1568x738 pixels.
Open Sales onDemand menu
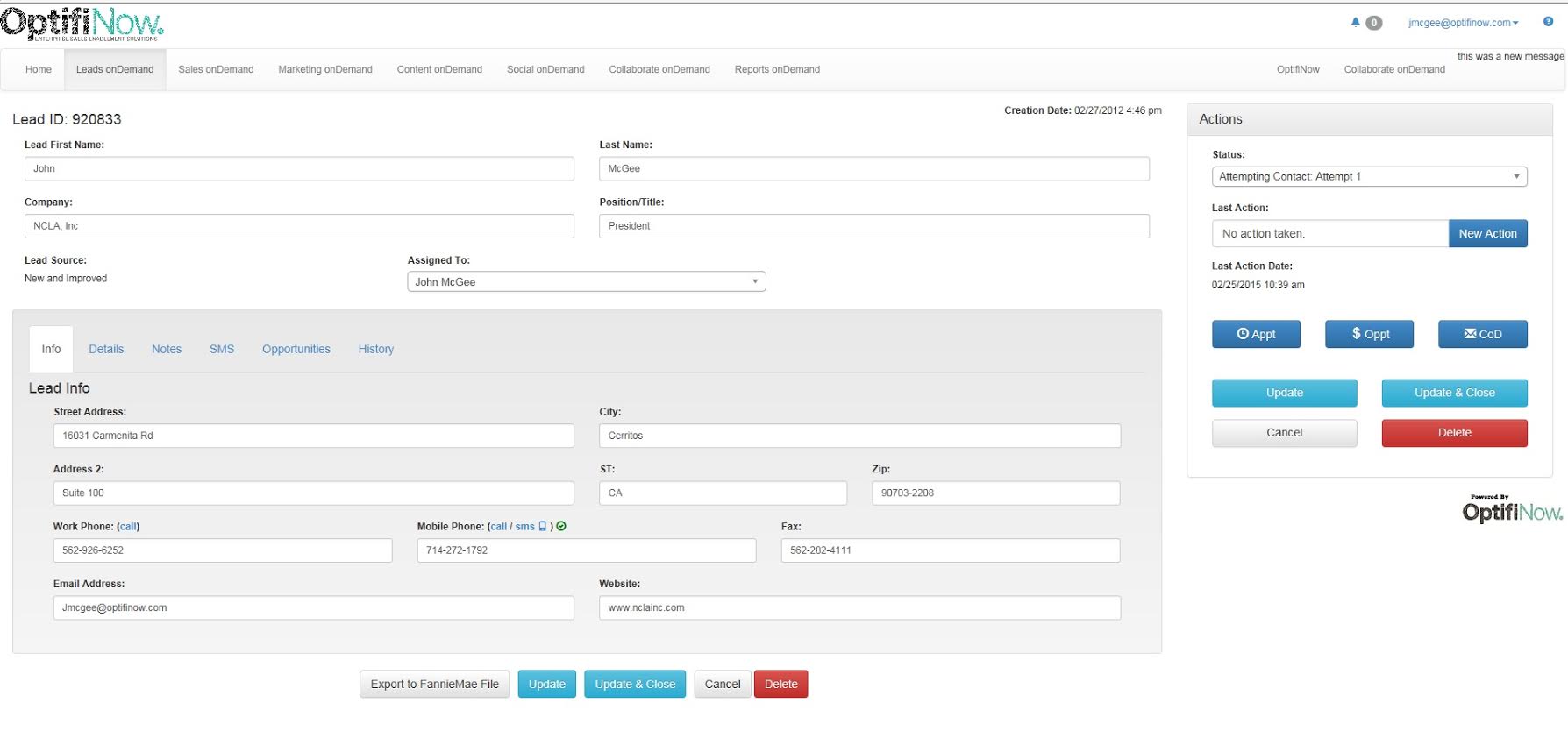(x=216, y=69)
